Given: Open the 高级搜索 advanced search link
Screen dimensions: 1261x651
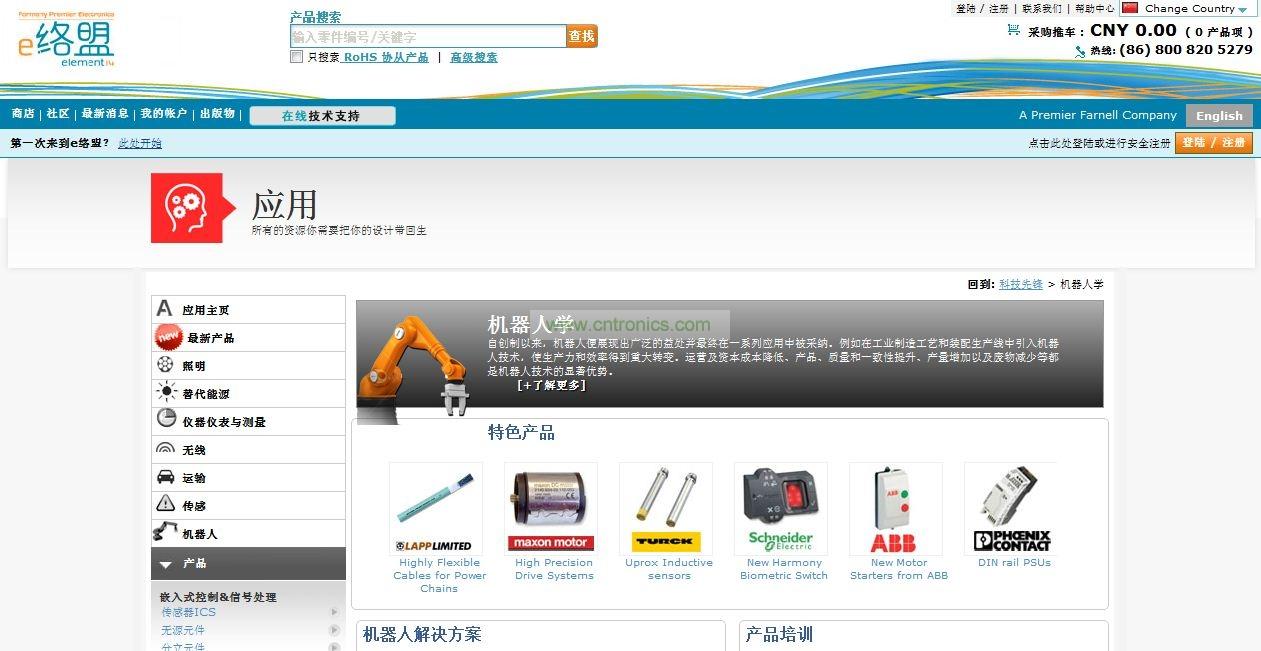Looking at the screenshot, I should [473, 57].
